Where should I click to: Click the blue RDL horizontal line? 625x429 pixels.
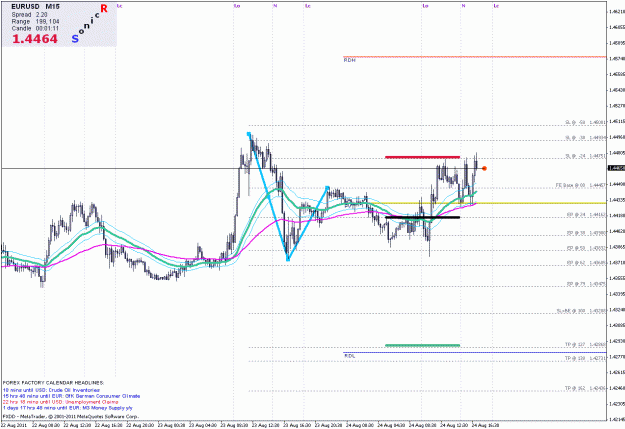[x=474, y=352]
